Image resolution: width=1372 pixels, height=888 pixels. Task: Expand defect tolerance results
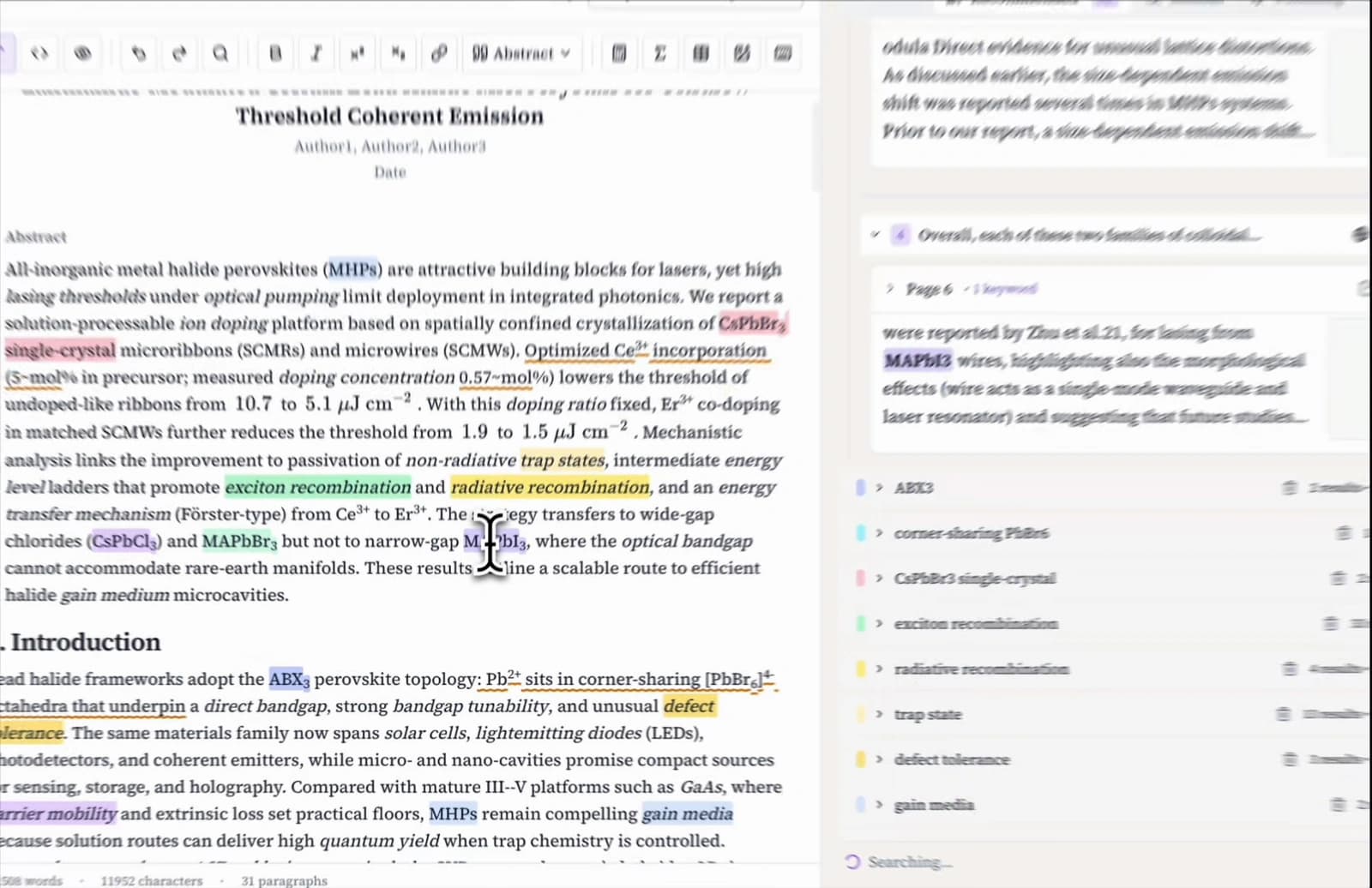(x=879, y=759)
